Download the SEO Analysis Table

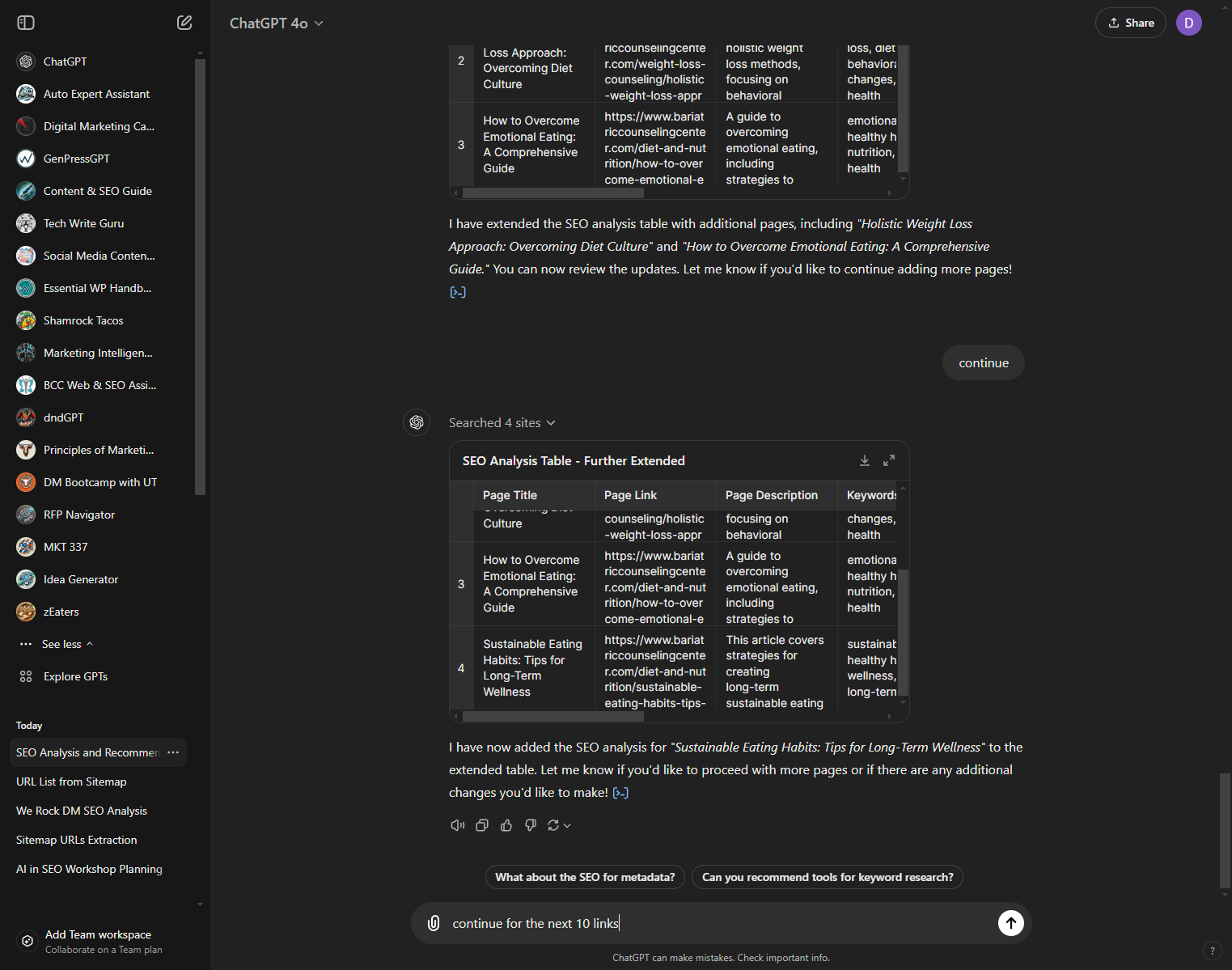[864, 460]
